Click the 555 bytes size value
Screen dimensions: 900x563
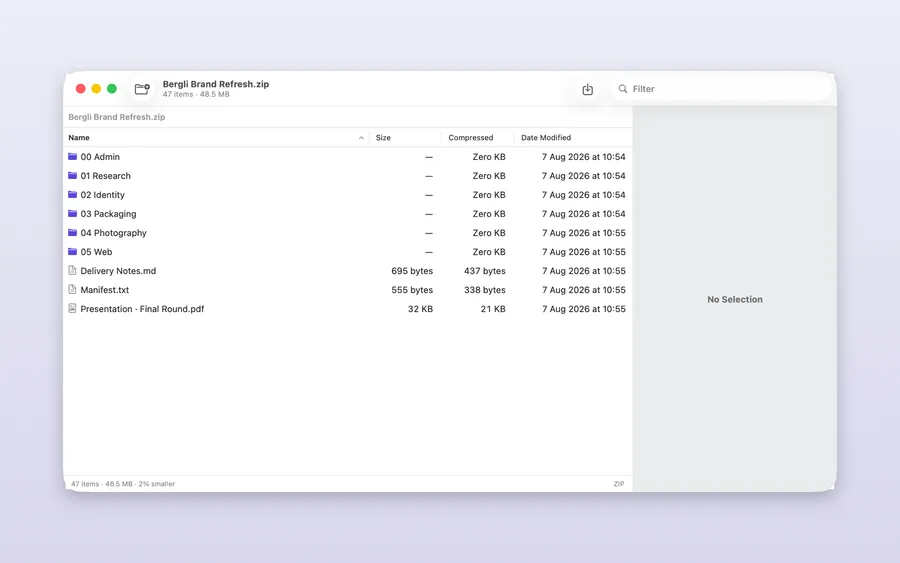tap(412, 290)
